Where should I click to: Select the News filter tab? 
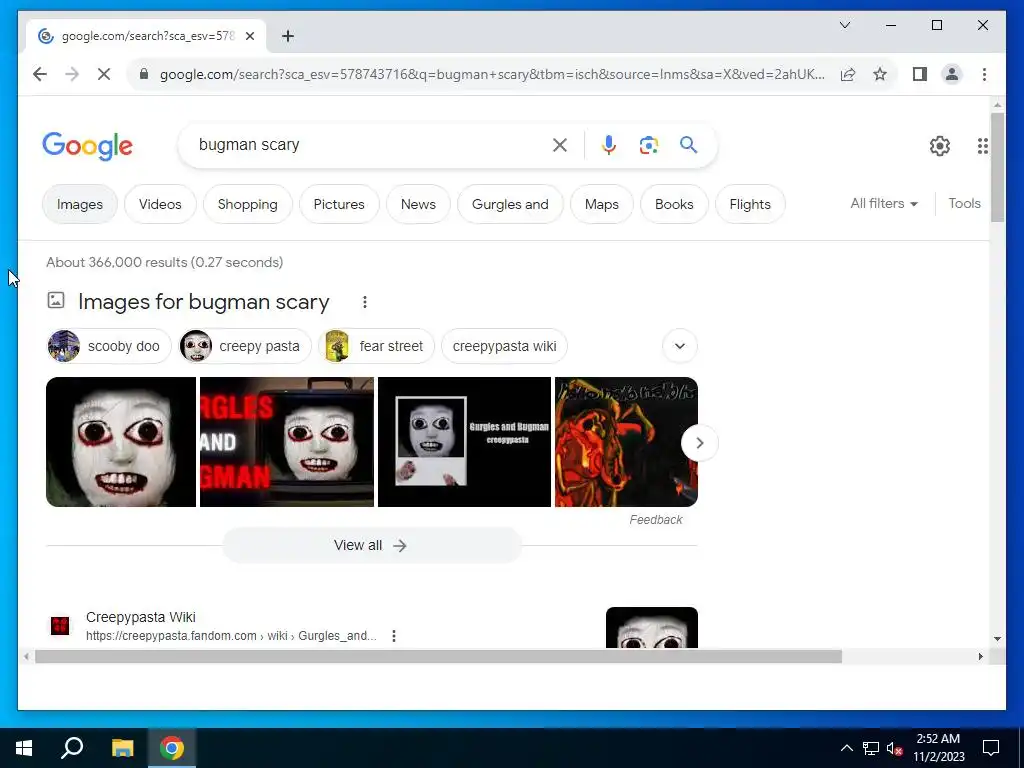pos(418,204)
